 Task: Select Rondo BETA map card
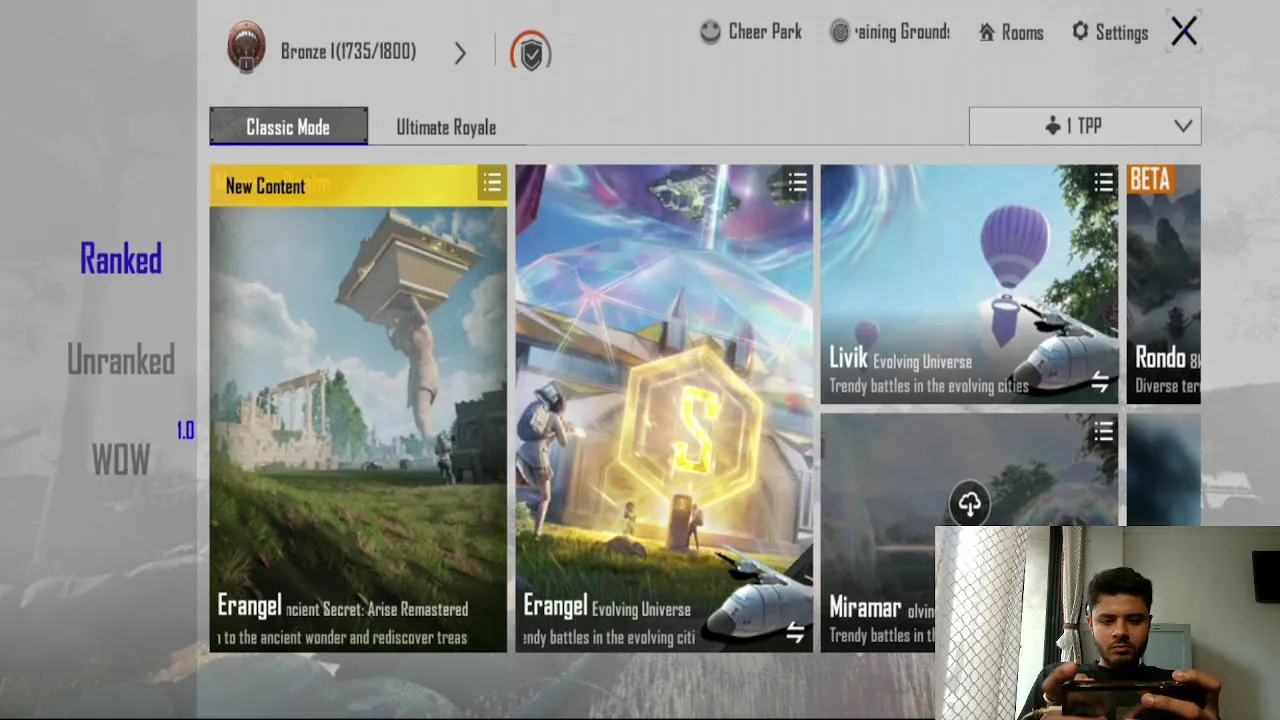pyautogui.click(x=1164, y=284)
